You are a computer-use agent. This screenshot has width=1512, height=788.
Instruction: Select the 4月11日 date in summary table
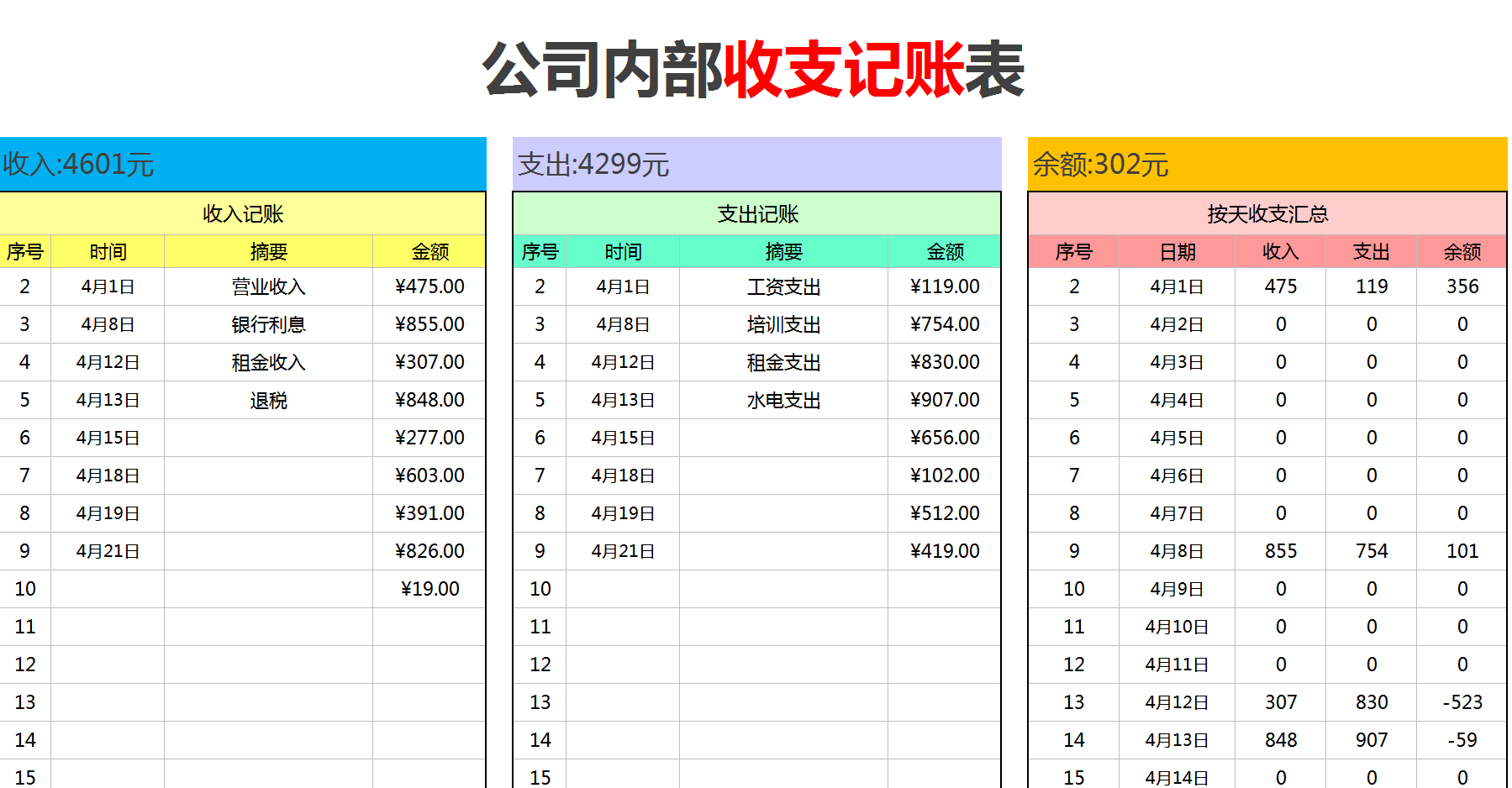[x=1177, y=665]
